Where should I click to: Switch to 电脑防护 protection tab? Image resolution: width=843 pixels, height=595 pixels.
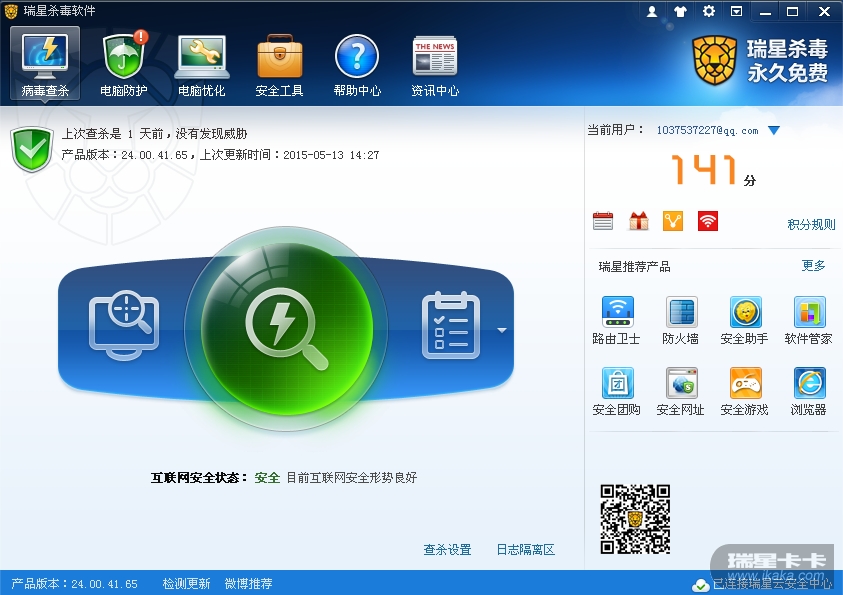pos(124,63)
